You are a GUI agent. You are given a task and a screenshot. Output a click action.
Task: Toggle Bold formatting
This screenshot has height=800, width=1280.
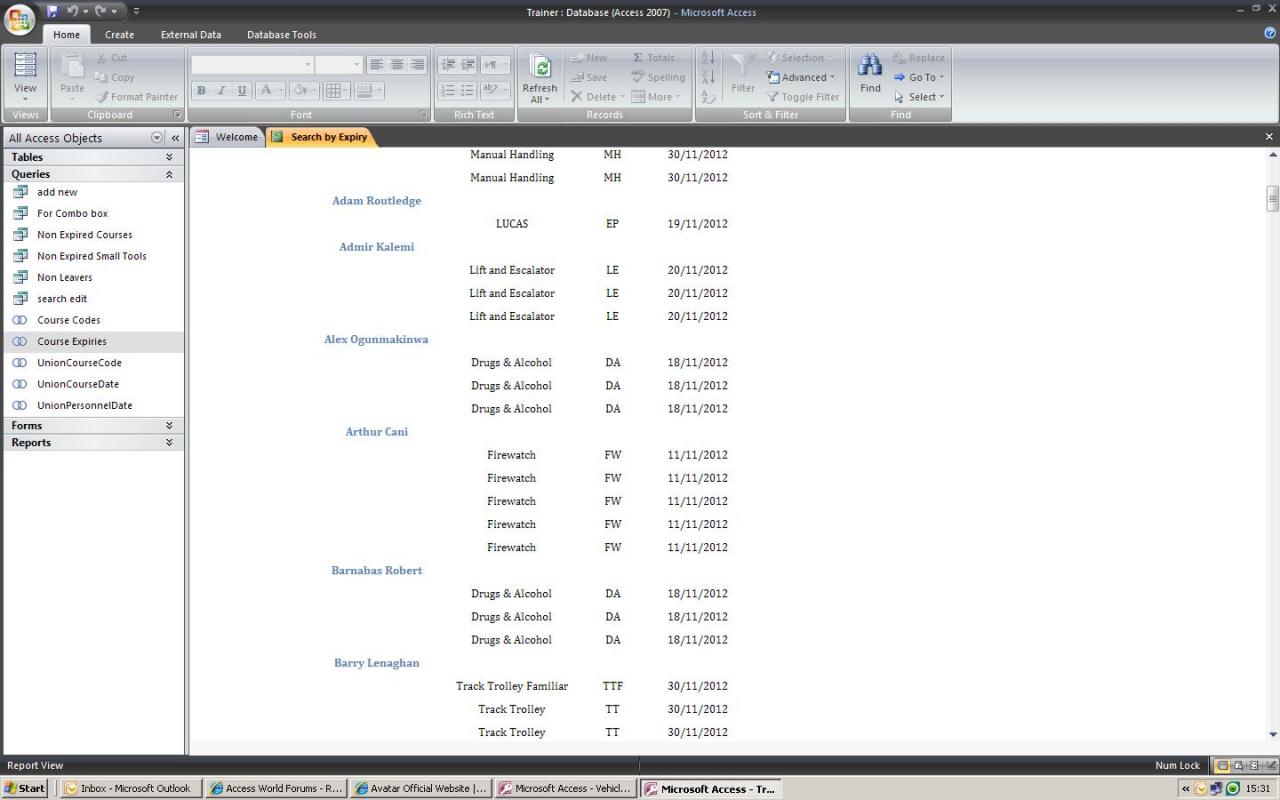(x=201, y=90)
